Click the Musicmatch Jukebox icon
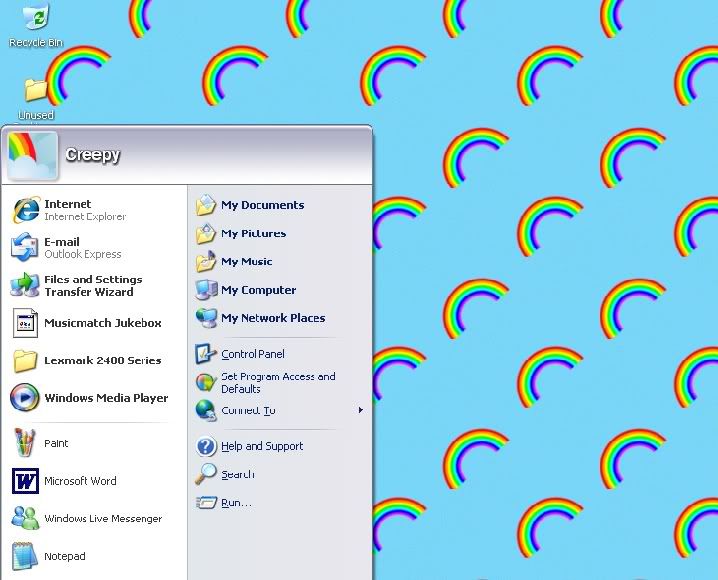The height and width of the screenshot is (580, 718). click(x=25, y=323)
